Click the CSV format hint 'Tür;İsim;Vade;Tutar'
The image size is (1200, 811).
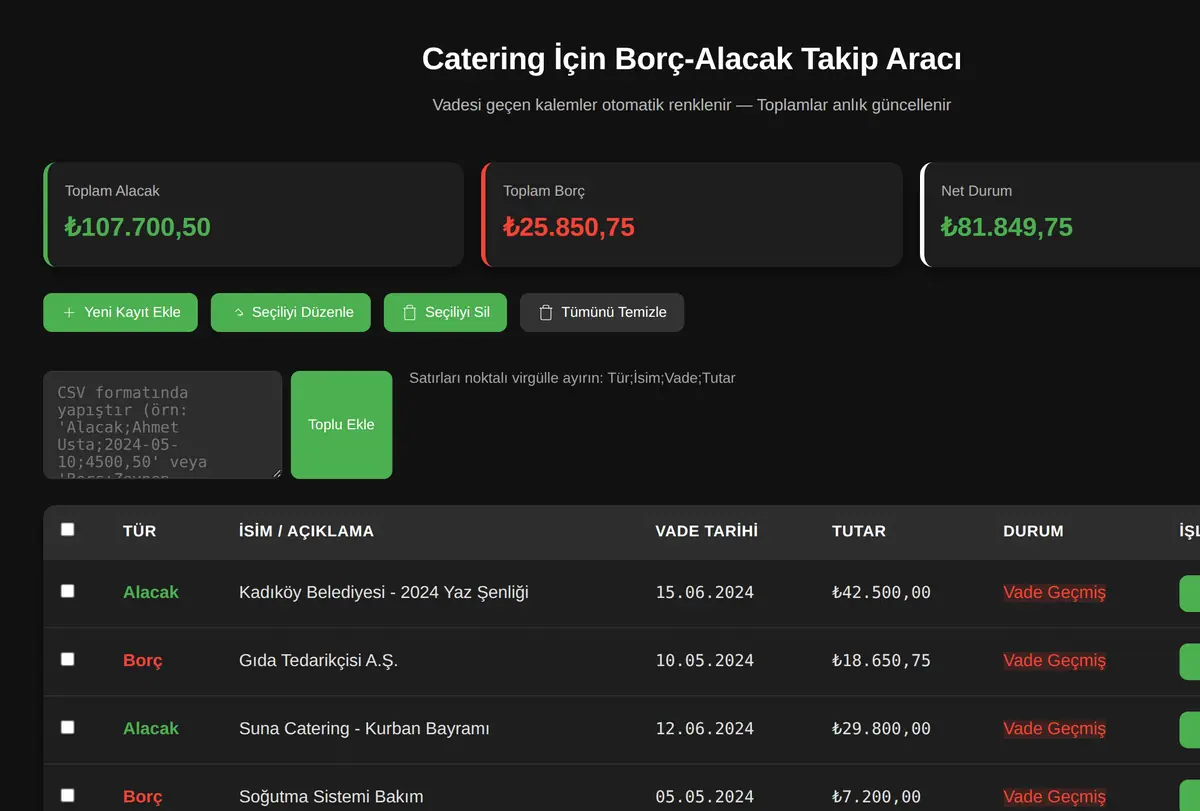click(x=671, y=378)
